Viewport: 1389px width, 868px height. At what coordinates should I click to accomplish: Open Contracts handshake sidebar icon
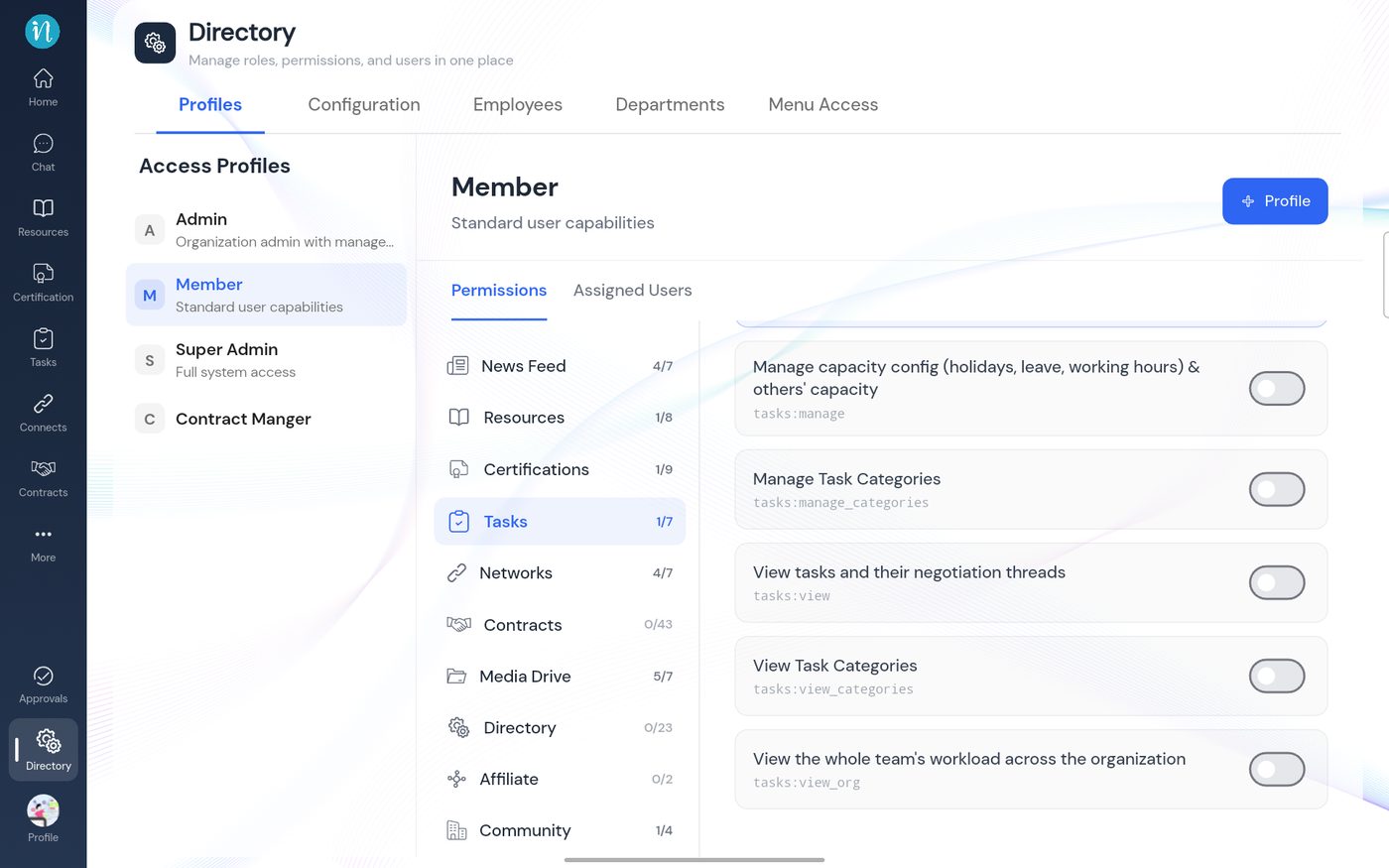click(43, 478)
